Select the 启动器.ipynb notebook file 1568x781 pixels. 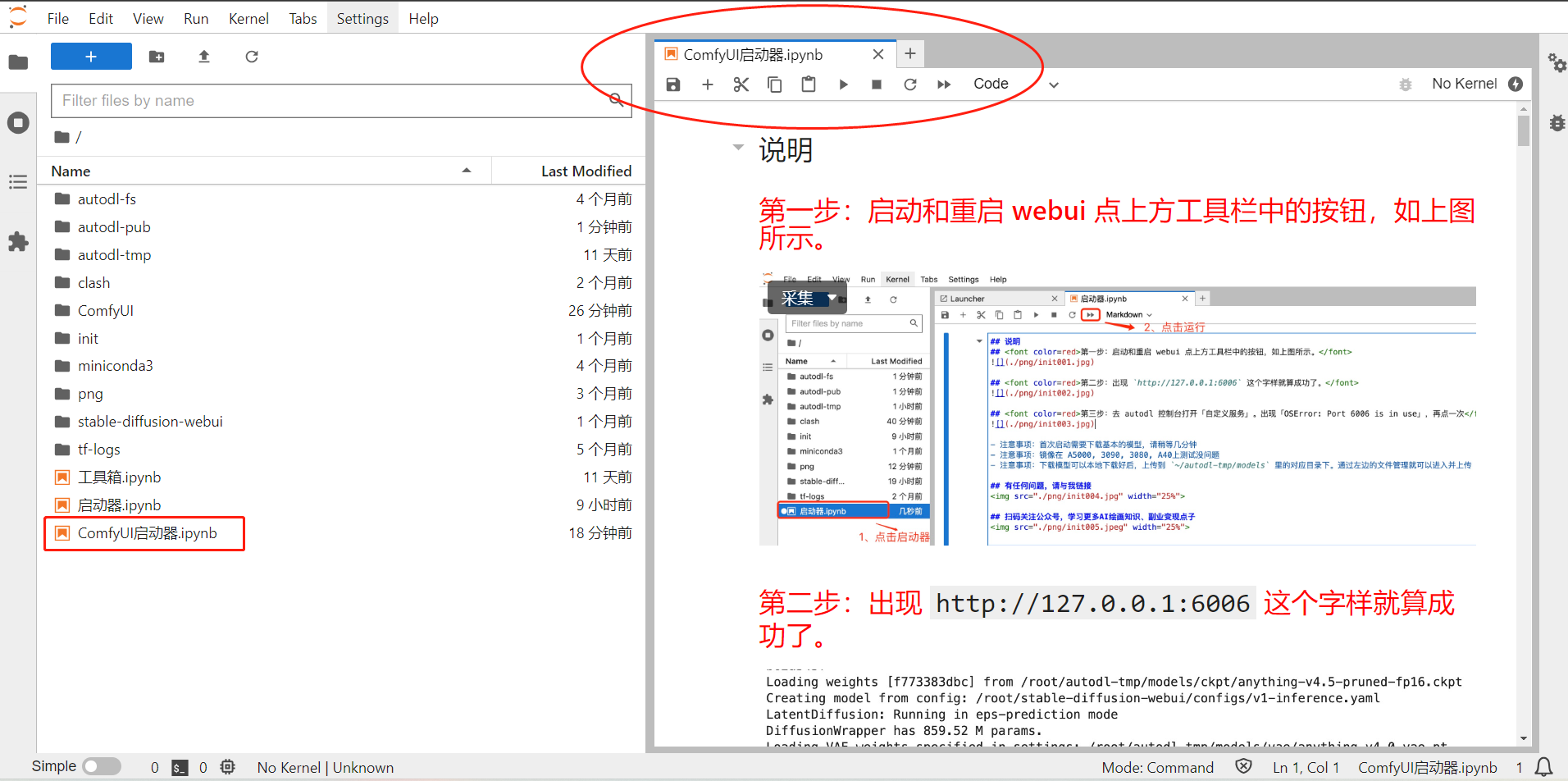click(341, 505)
